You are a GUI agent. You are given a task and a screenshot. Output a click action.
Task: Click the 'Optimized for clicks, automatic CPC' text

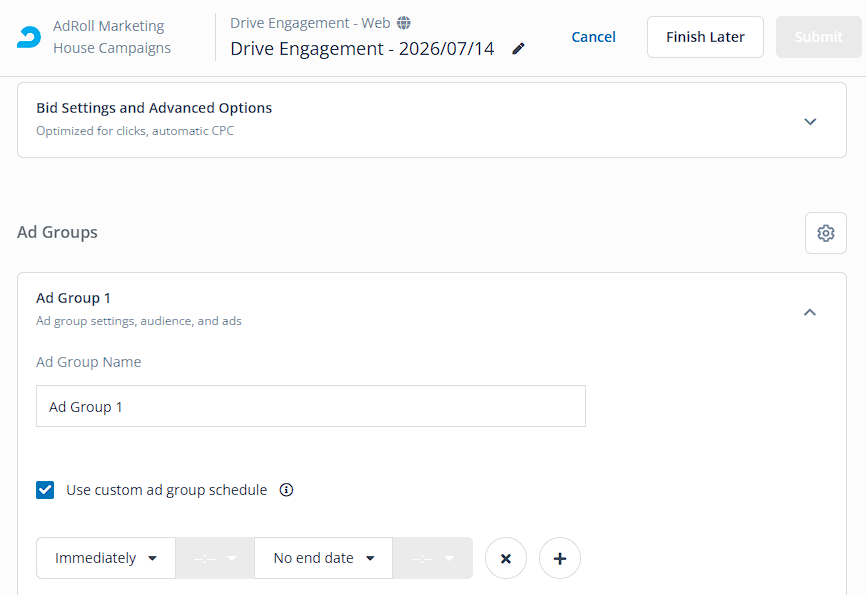pos(135,131)
